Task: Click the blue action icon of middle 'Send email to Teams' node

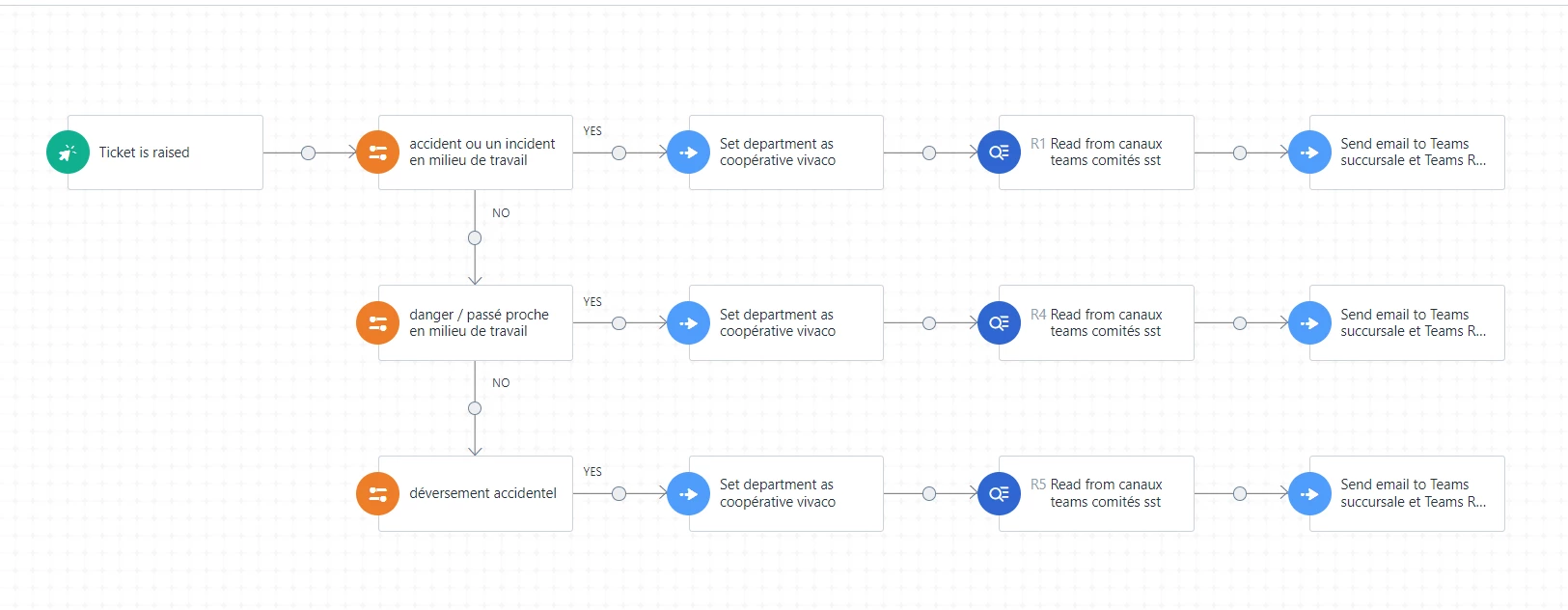Action: [x=1309, y=323]
